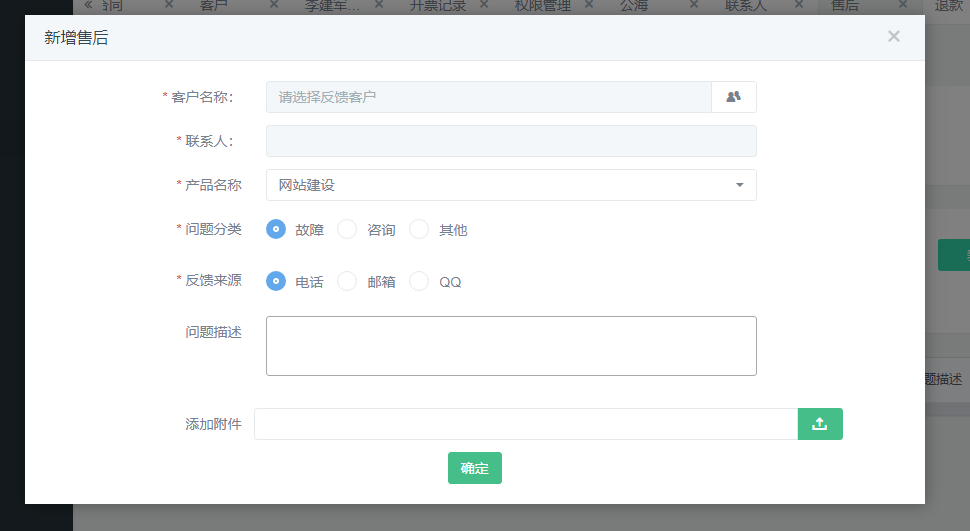Switch to the 权限管理 background tab
The image size is (970, 531).
pyautogui.click(x=543, y=6)
